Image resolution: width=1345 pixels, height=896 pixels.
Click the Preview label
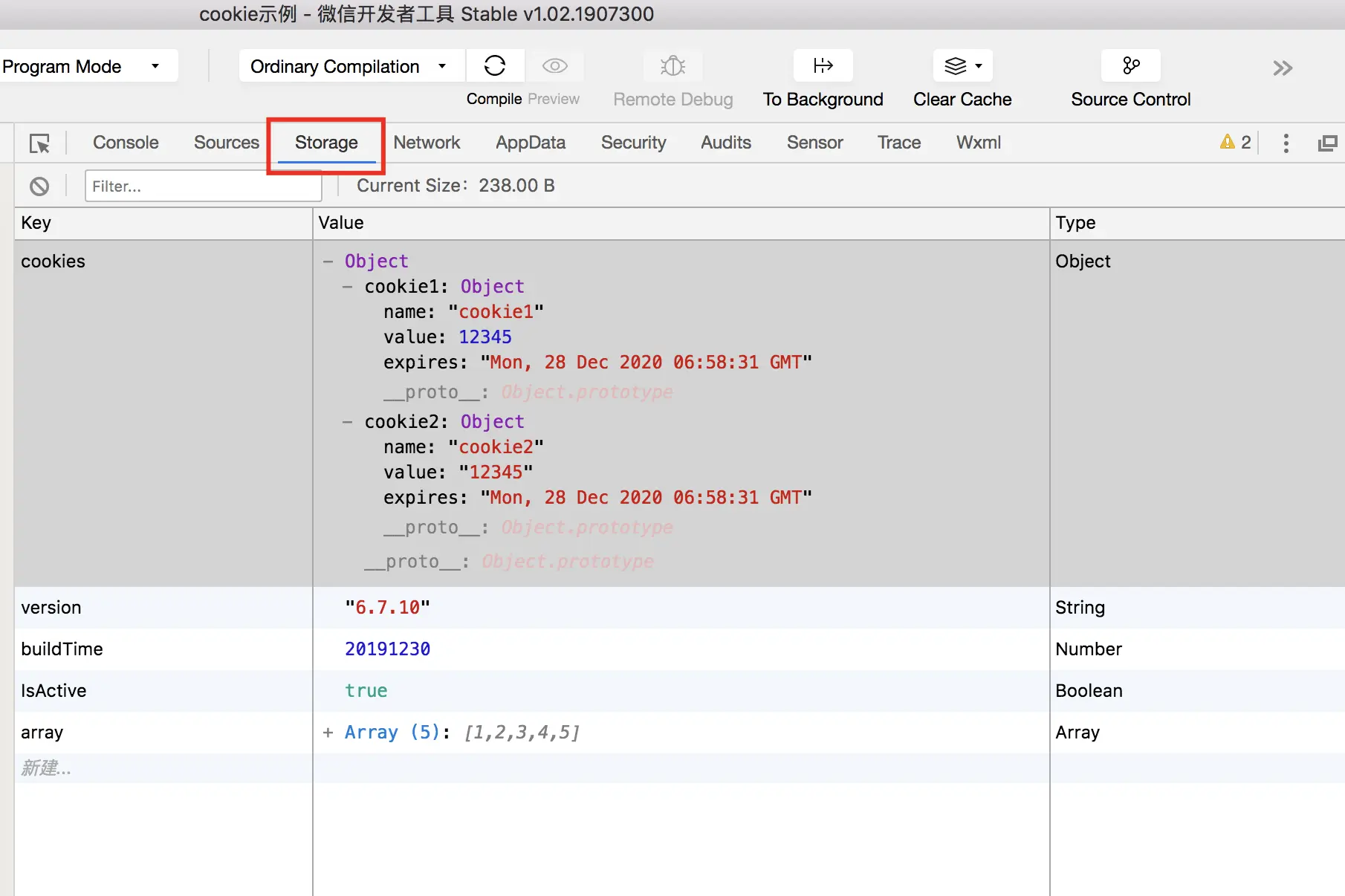(554, 99)
